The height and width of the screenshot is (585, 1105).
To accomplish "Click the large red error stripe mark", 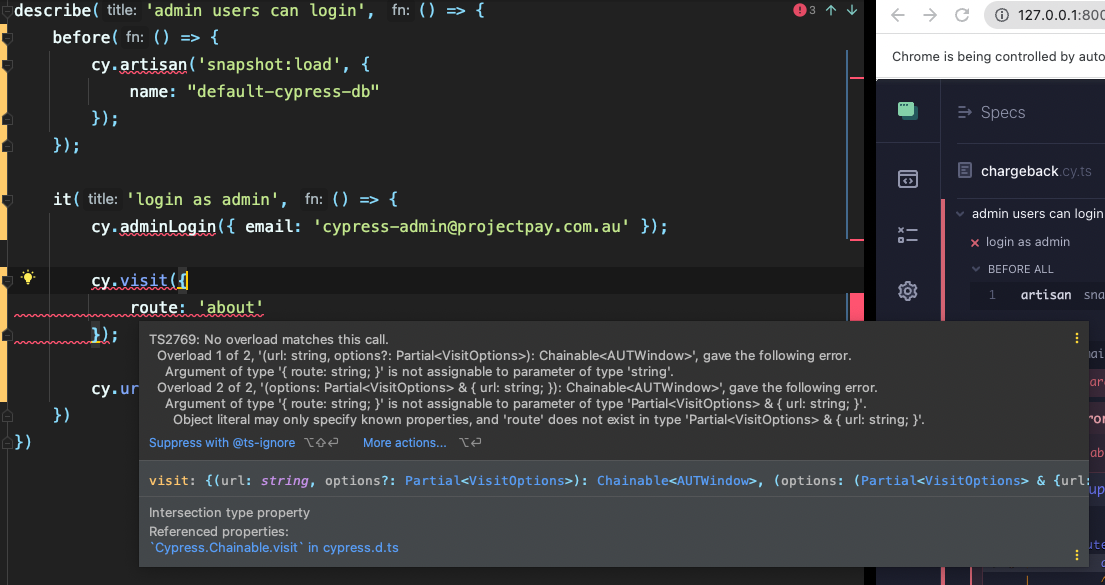I will (856, 307).
